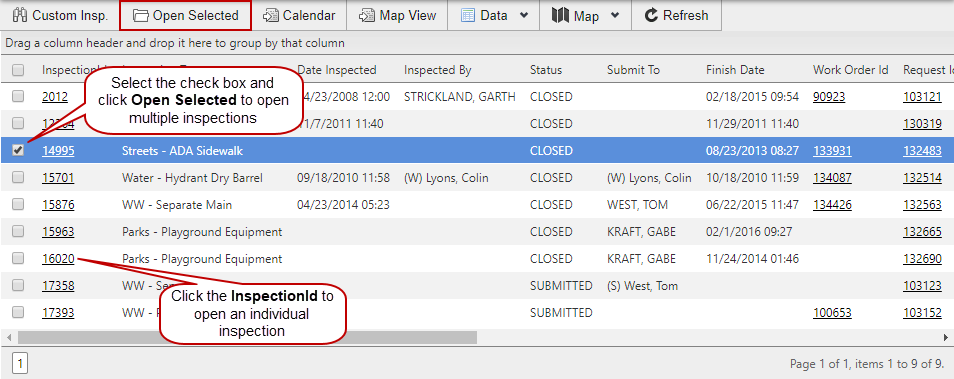
Task: Click 'STRICKLAND, GARTH' cell
Action: (460, 96)
